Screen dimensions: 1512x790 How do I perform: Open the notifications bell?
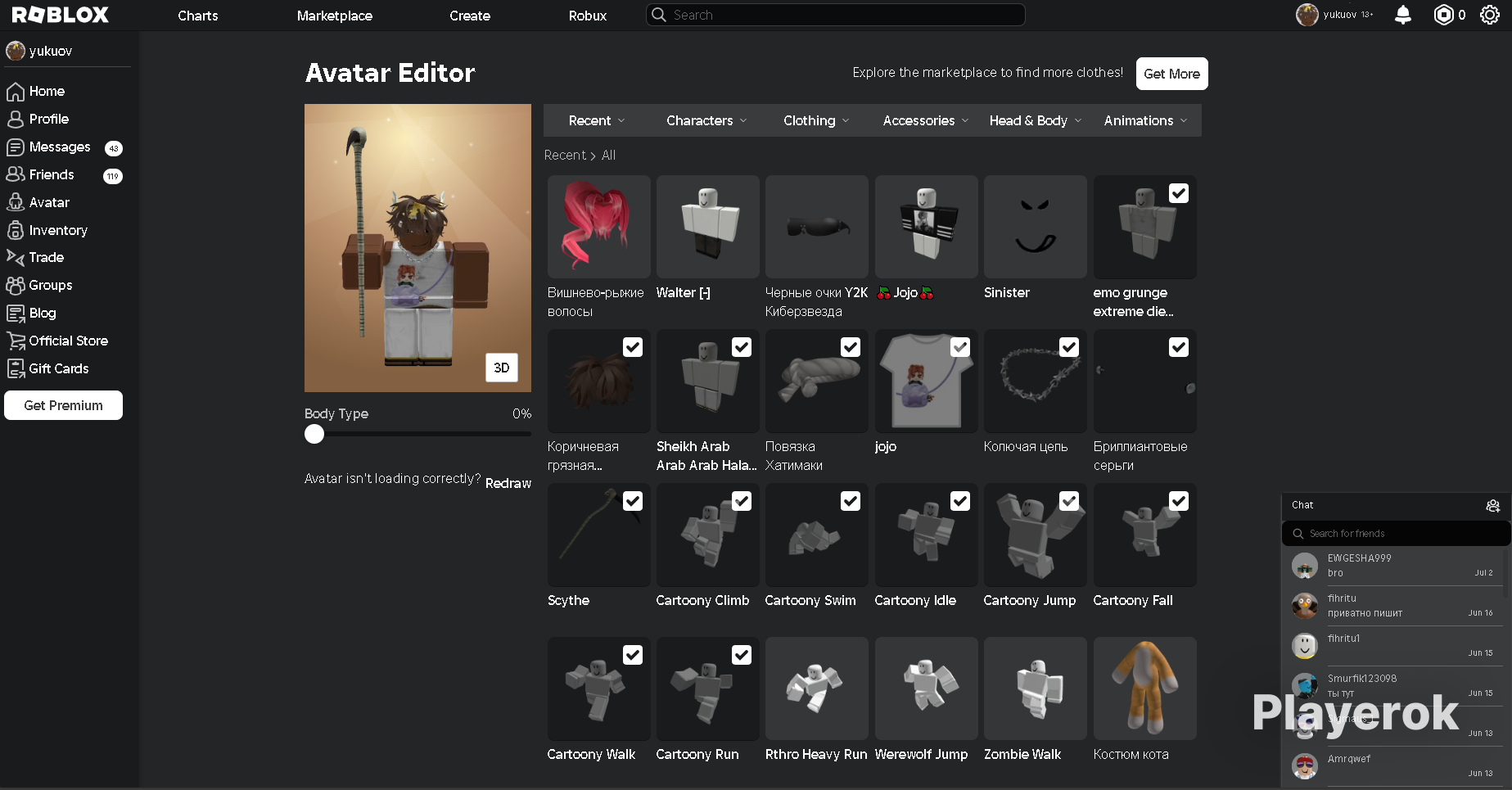point(1402,15)
